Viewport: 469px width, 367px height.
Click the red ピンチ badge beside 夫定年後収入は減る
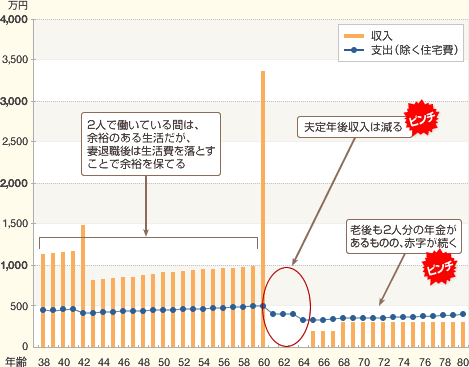coord(421,118)
